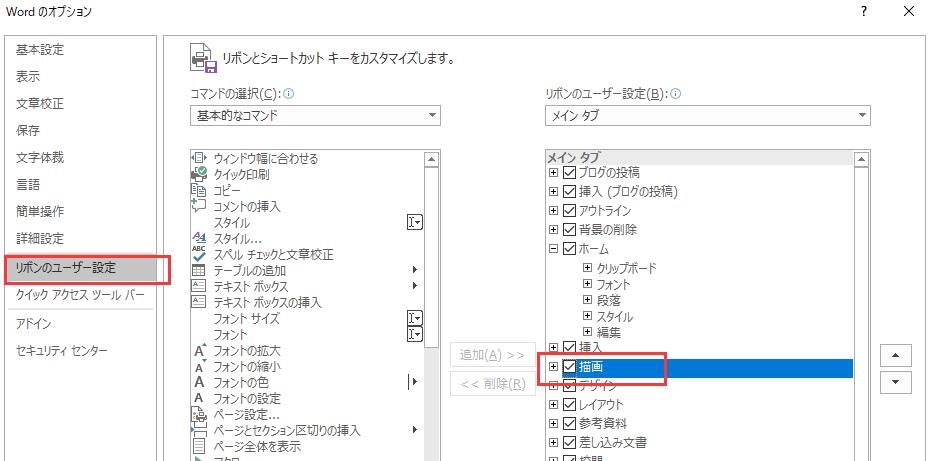Open the 基本設定 options category
The image size is (928, 461).
coord(40,50)
